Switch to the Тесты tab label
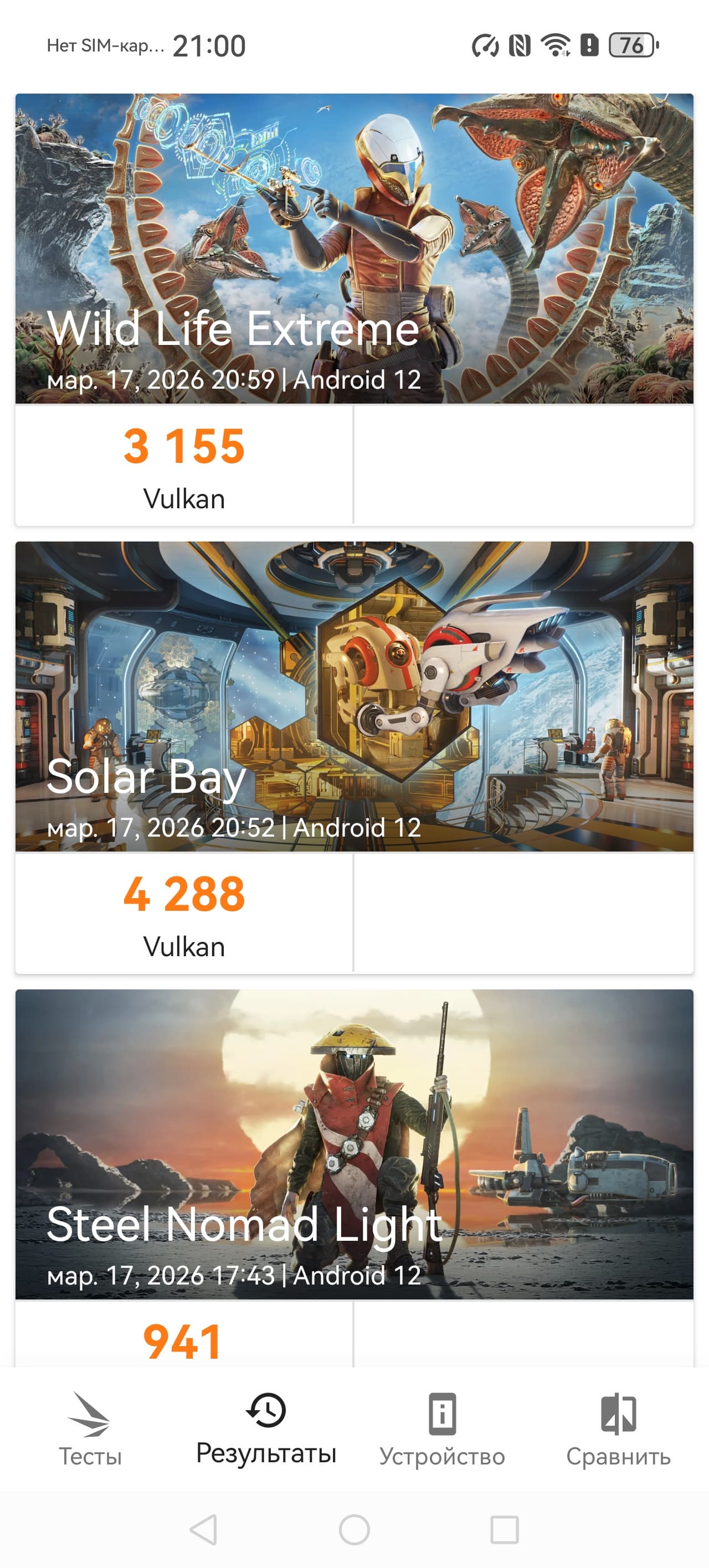 pyautogui.click(x=90, y=1457)
